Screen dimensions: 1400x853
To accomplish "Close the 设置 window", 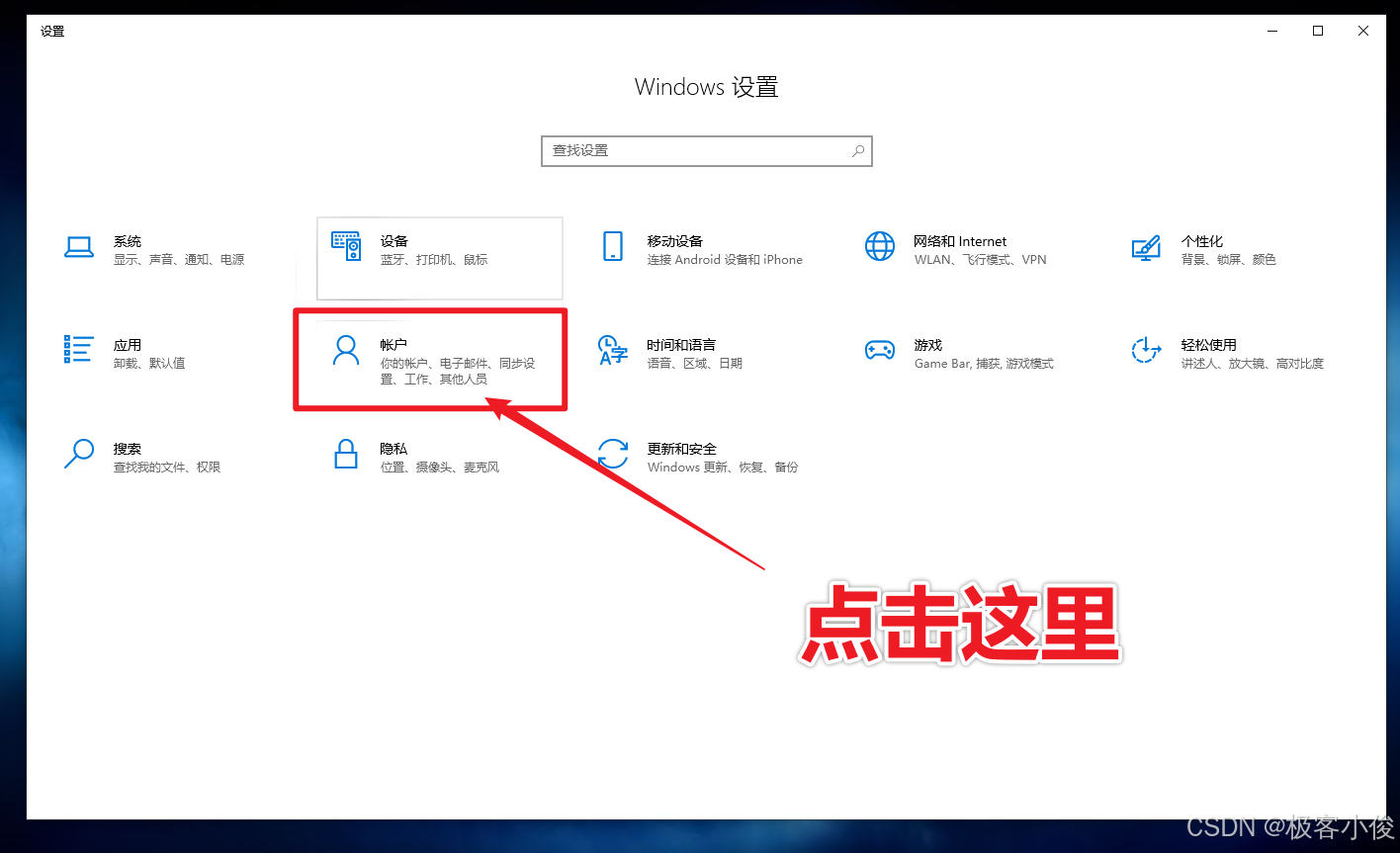I will point(1363,32).
